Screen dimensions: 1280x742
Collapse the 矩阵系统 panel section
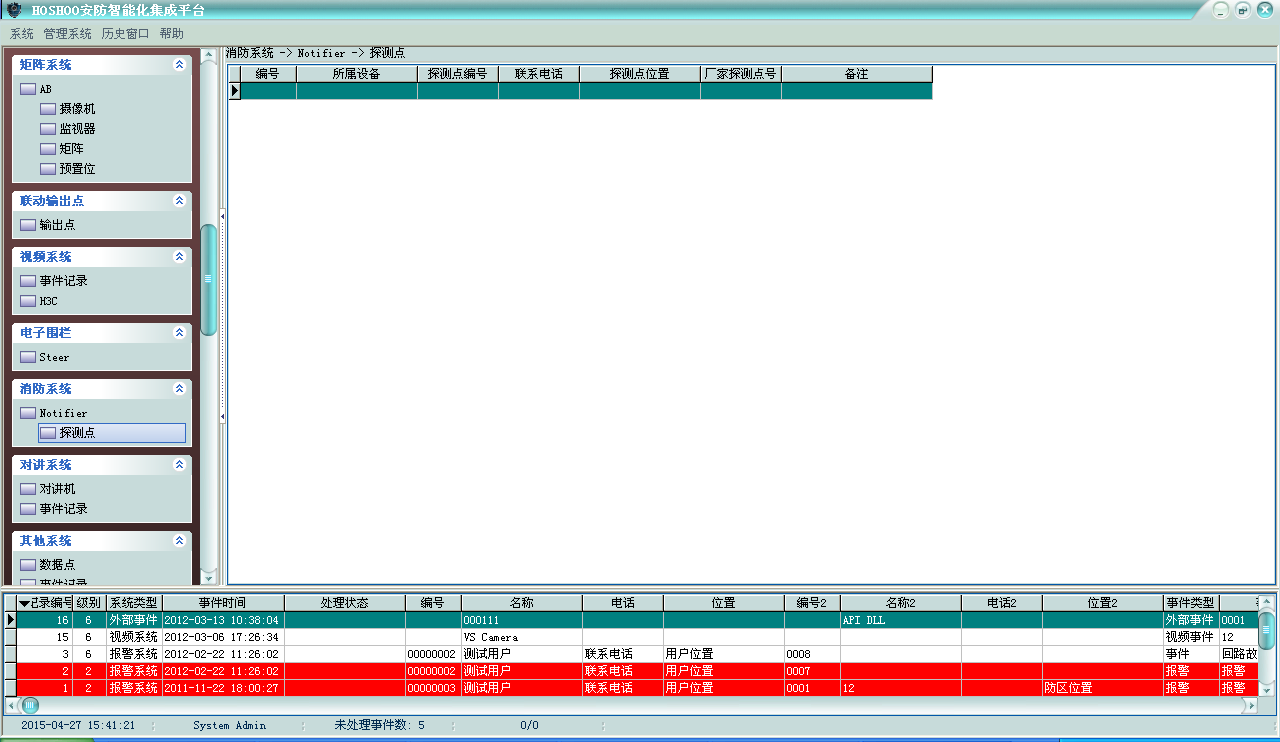(179, 65)
